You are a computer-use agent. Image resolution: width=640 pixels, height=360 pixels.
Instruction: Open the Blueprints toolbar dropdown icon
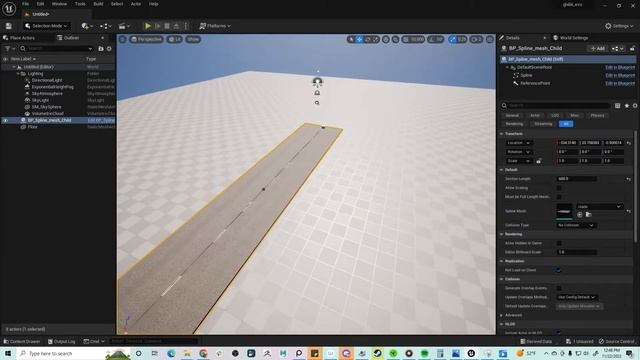tap(106, 26)
